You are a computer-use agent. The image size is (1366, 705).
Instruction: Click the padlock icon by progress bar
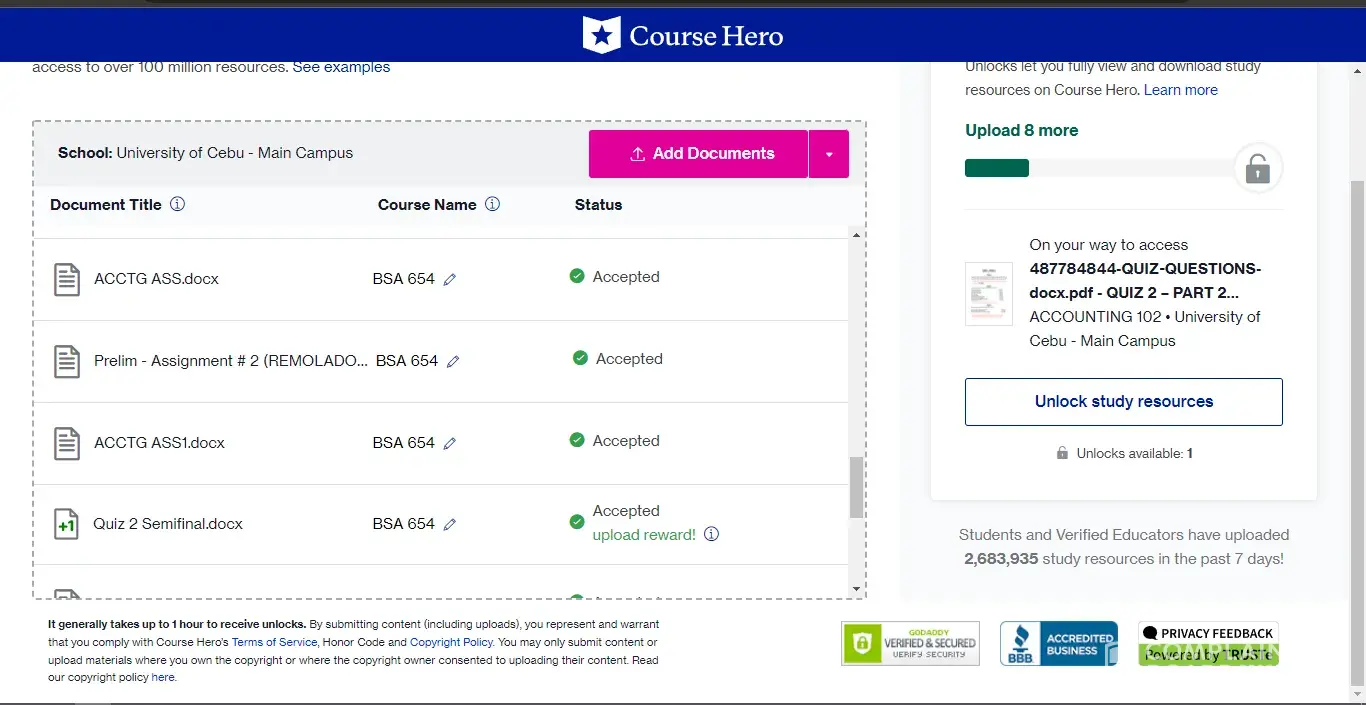pos(1257,169)
